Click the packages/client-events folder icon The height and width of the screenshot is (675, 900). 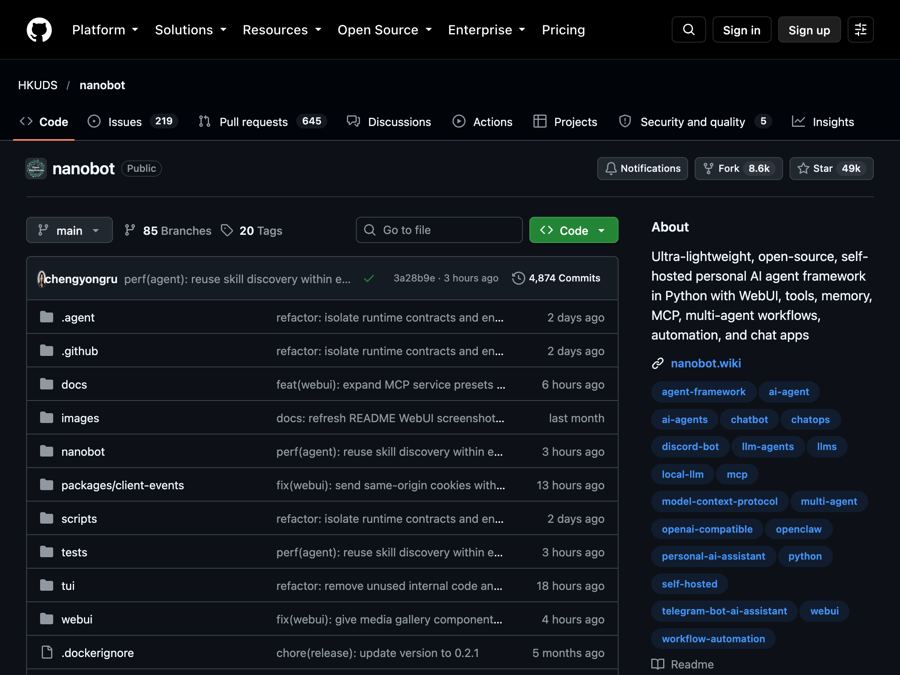46,485
